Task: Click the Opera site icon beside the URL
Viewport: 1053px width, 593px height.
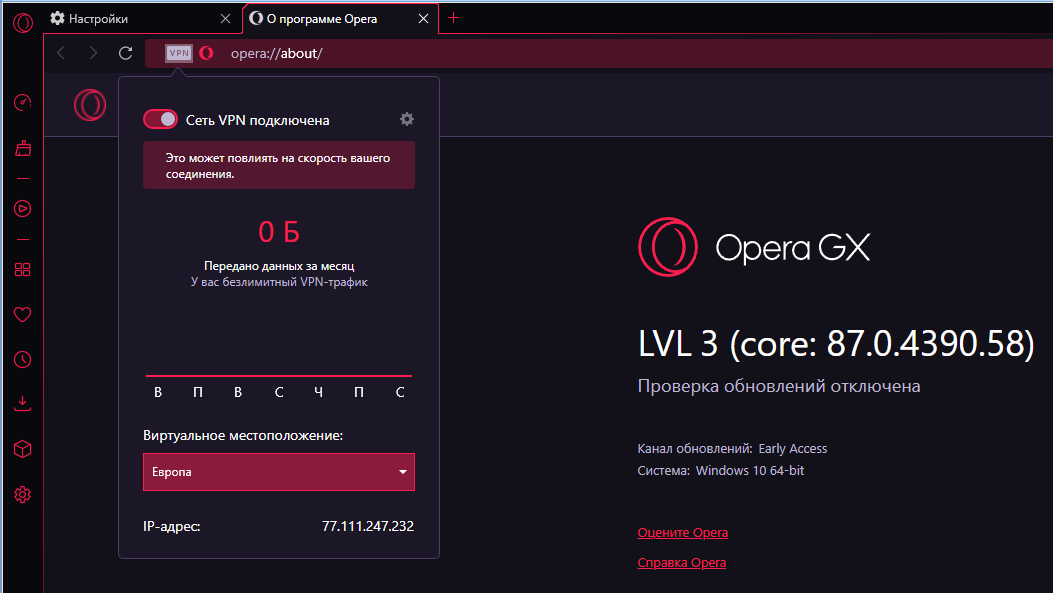Action: click(206, 53)
